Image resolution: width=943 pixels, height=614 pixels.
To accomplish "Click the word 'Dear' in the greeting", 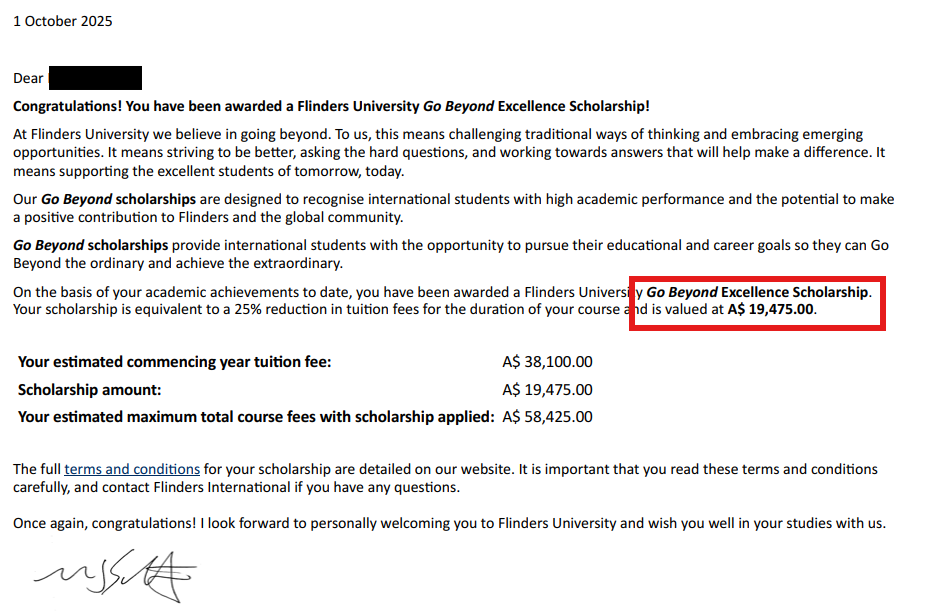I will pyautogui.click(x=29, y=78).
